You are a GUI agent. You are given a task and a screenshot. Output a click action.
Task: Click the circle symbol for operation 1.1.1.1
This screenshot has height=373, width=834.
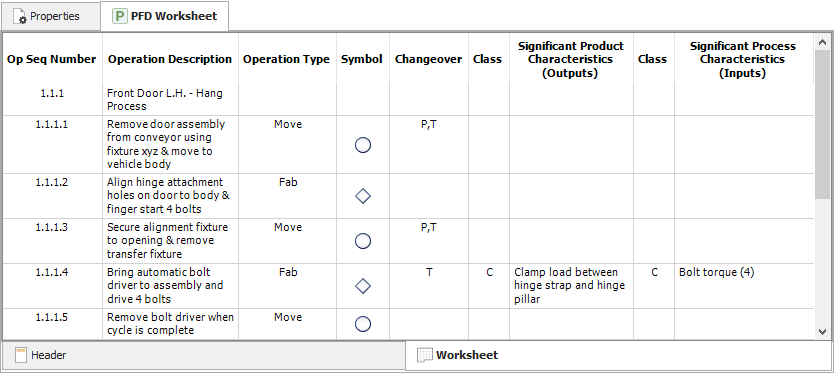pyautogui.click(x=363, y=145)
